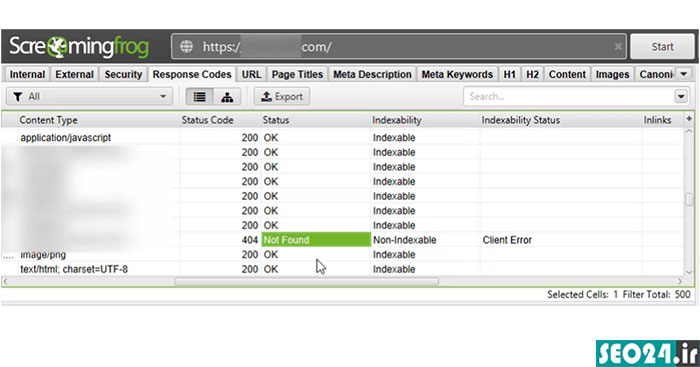
Task: Clear the URL with the X icon
Action: 618,46
